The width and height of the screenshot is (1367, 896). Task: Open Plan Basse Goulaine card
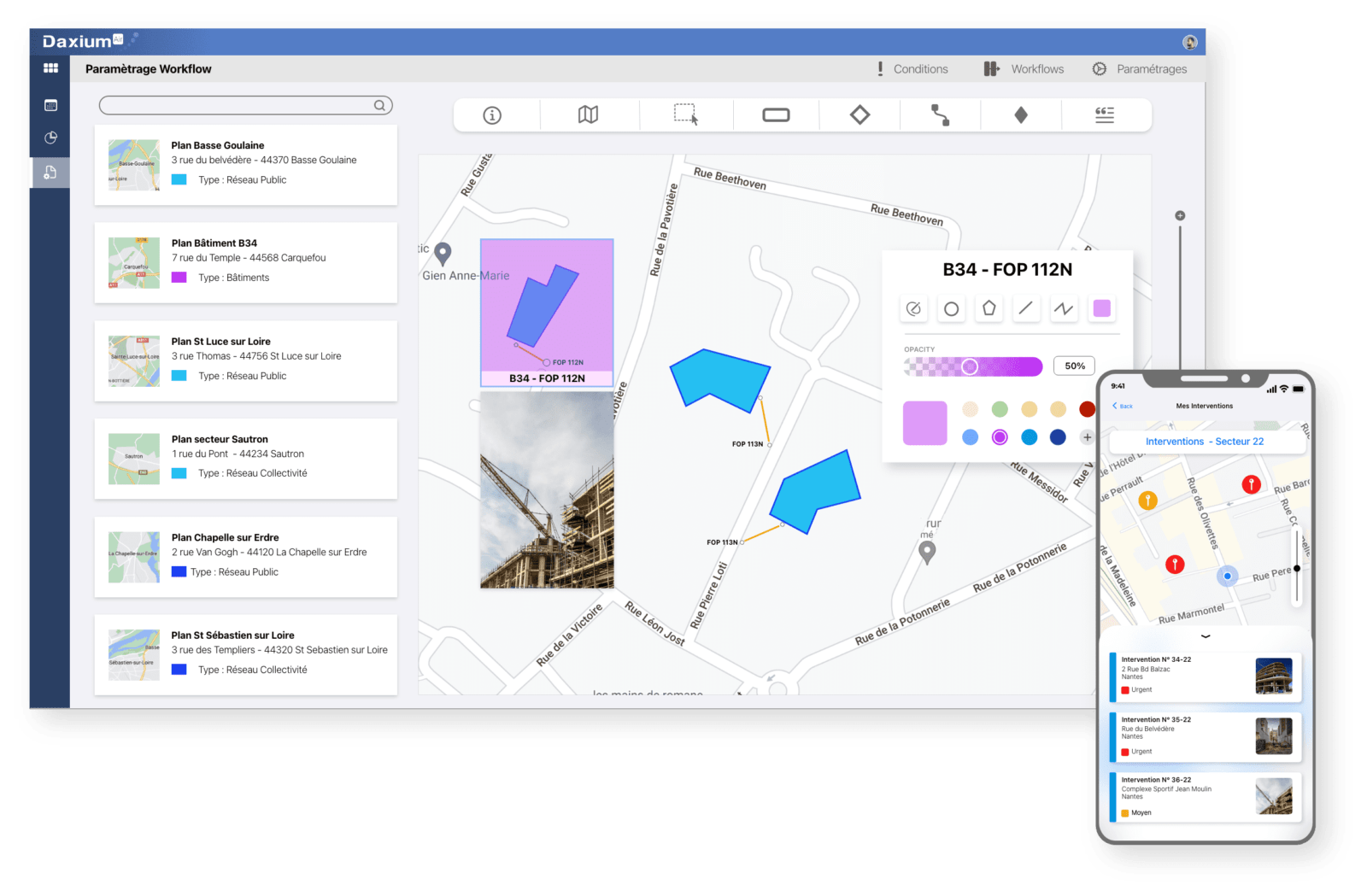[246, 165]
